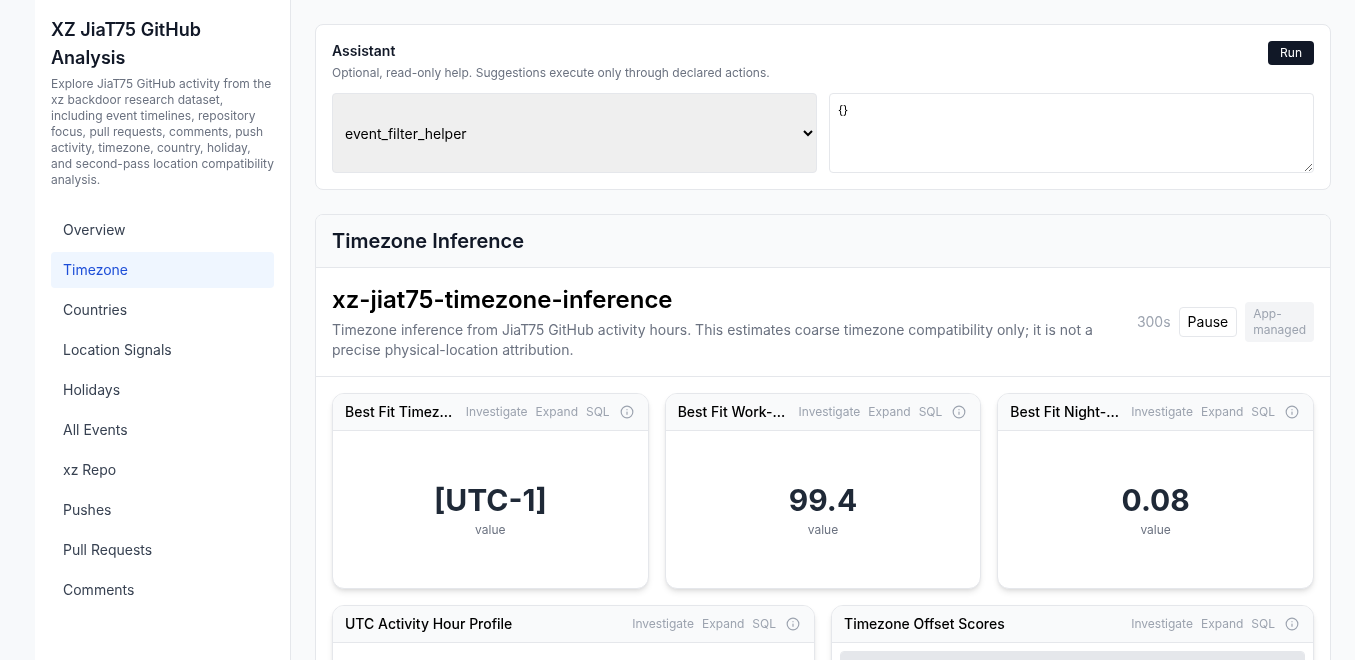
Task: Click the Timezone Inference header
Action: tap(428, 241)
